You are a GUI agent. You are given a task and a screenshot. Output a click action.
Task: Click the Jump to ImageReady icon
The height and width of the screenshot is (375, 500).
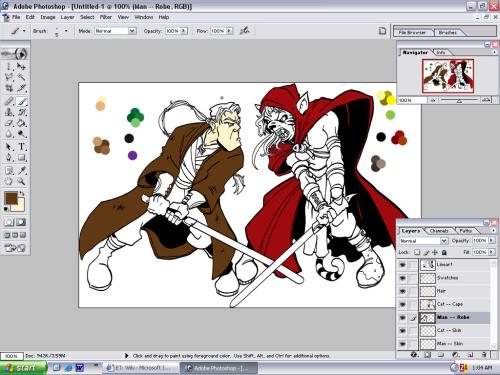tap(15, 248)
